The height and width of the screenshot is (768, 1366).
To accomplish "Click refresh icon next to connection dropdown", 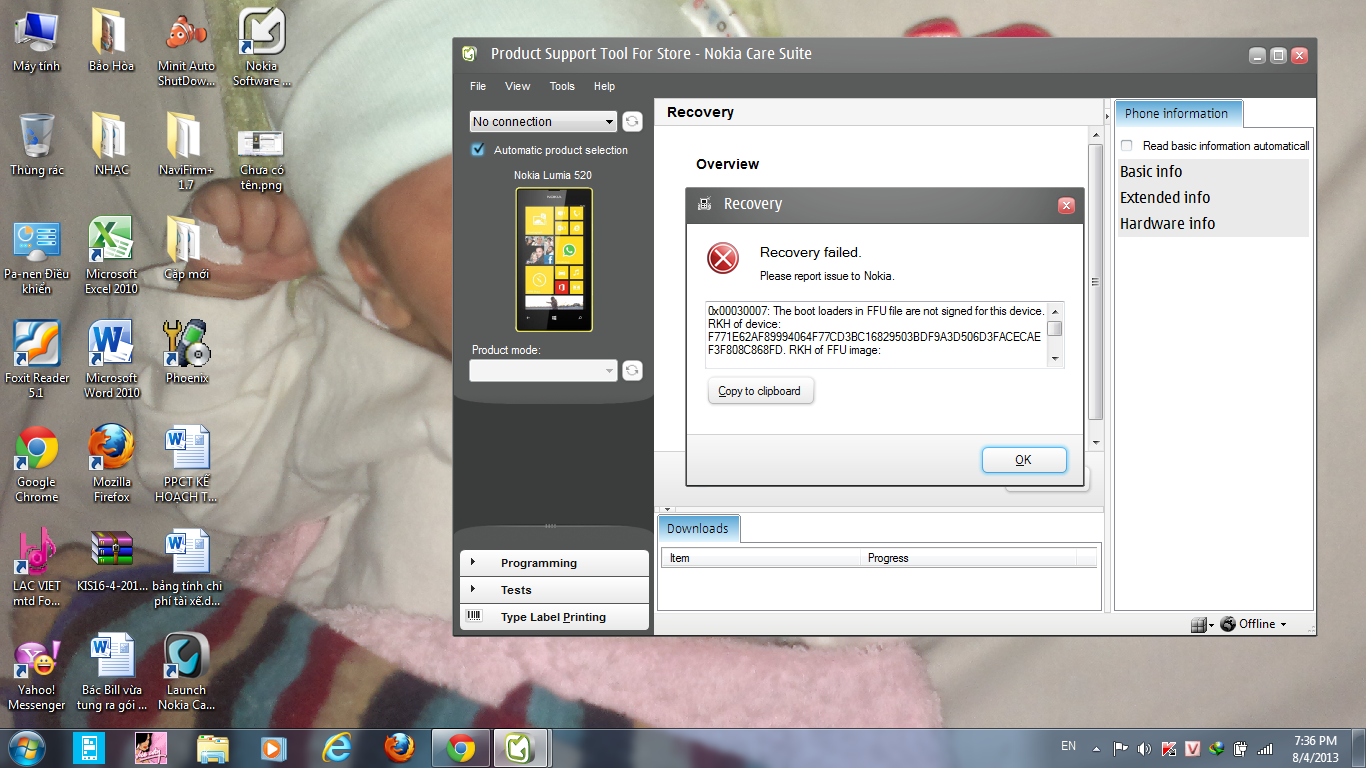I will click(632, 122).
